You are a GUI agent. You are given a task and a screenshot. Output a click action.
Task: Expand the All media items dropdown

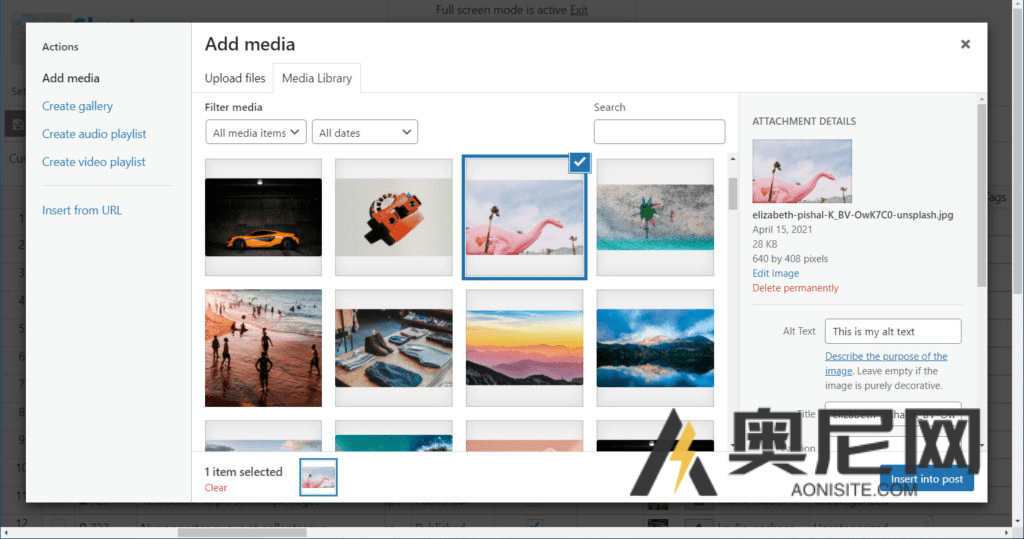[256, 132]
